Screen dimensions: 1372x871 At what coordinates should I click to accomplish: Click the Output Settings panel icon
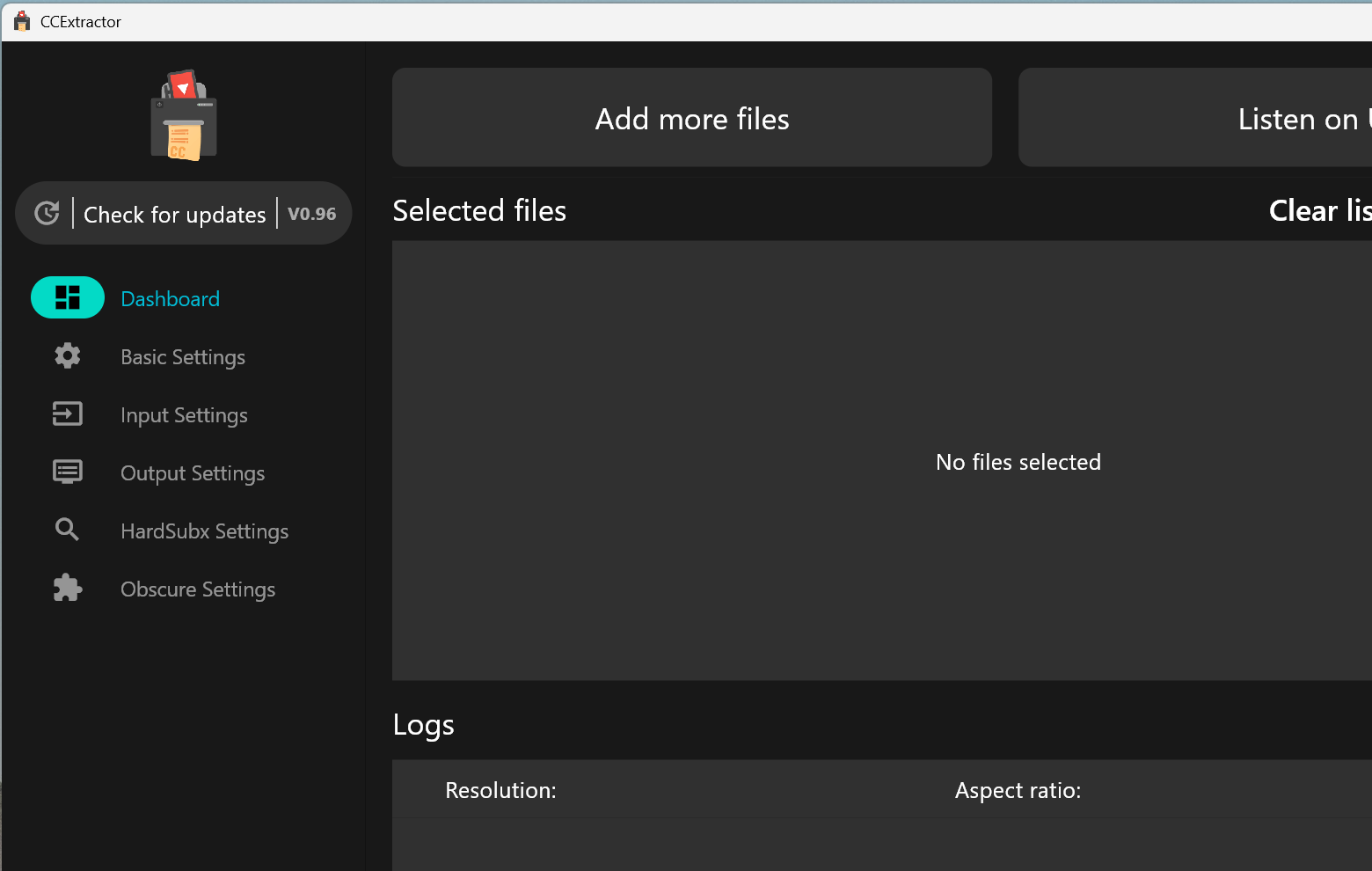pos(68,472)
